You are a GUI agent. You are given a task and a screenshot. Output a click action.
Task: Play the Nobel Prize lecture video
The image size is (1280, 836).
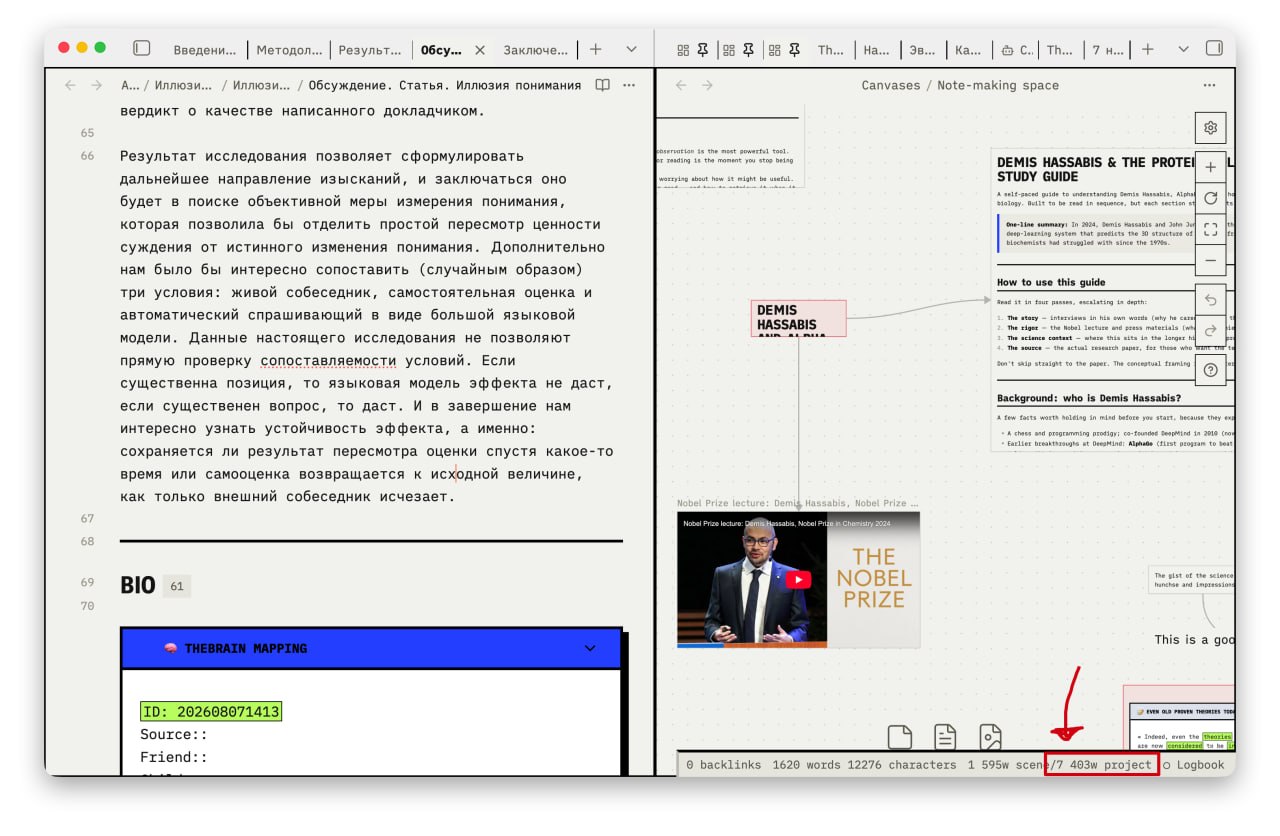798,579
